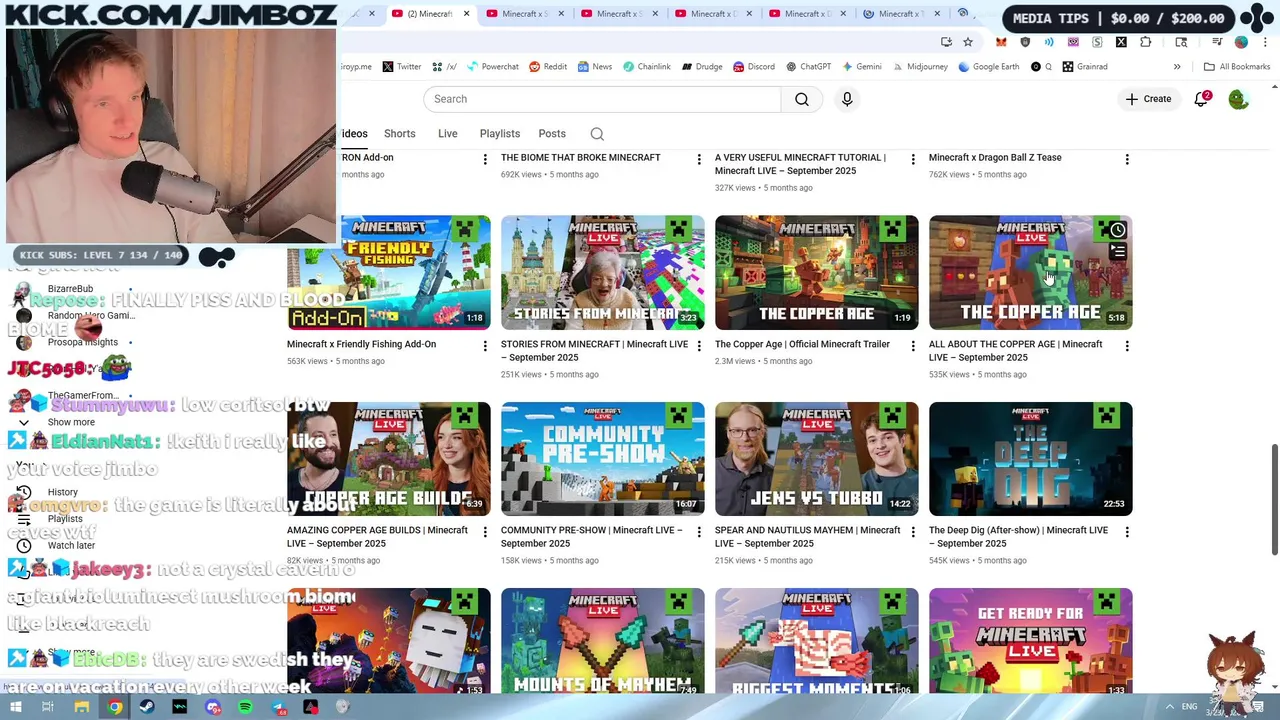Open 'Minecraft x Friendly Fishing Add-On' title link
This screenshot has height=720, width=1280.
coord(361,344)
